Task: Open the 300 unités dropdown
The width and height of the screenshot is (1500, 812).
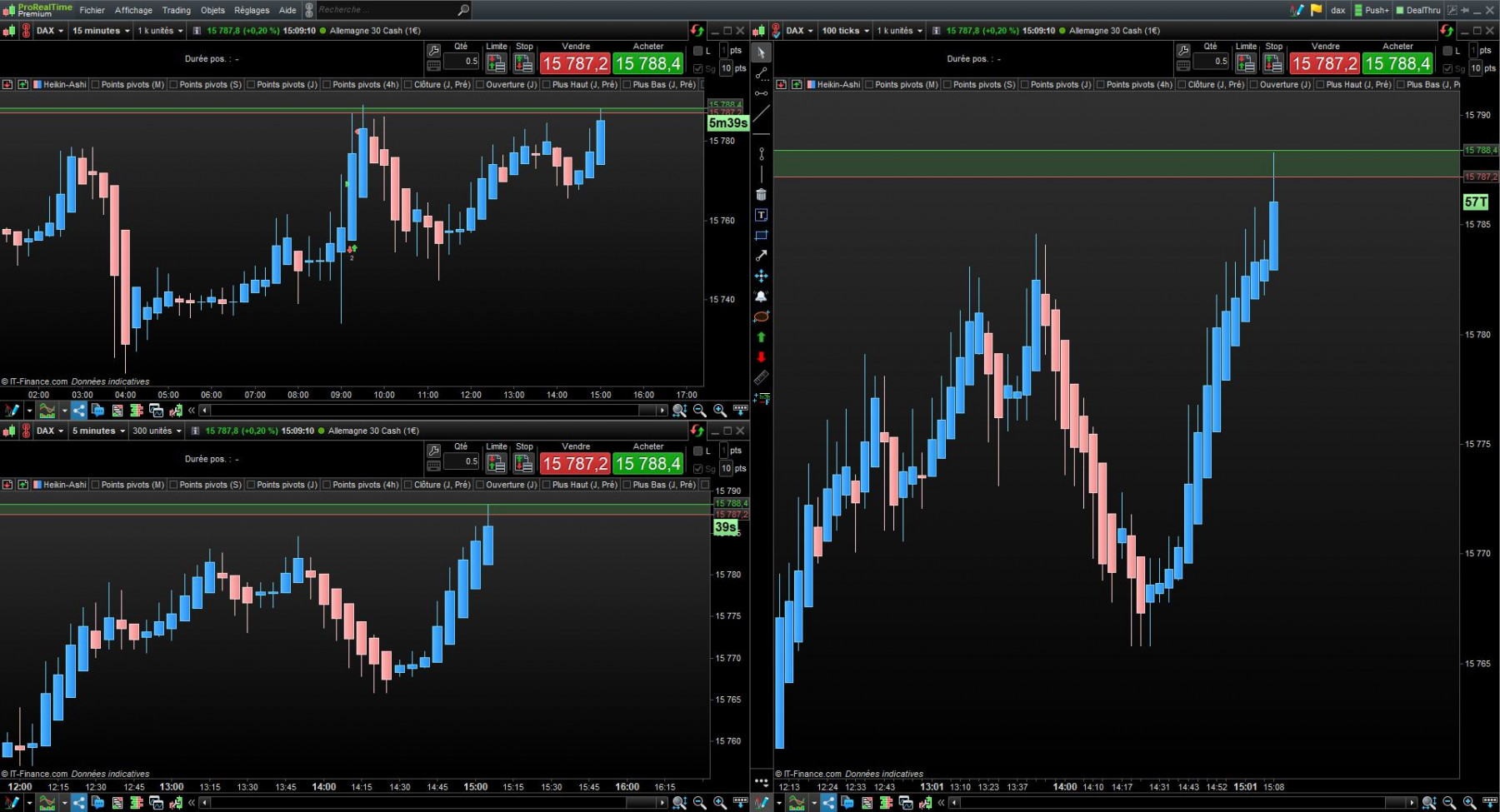Action: tap(157, 431)
